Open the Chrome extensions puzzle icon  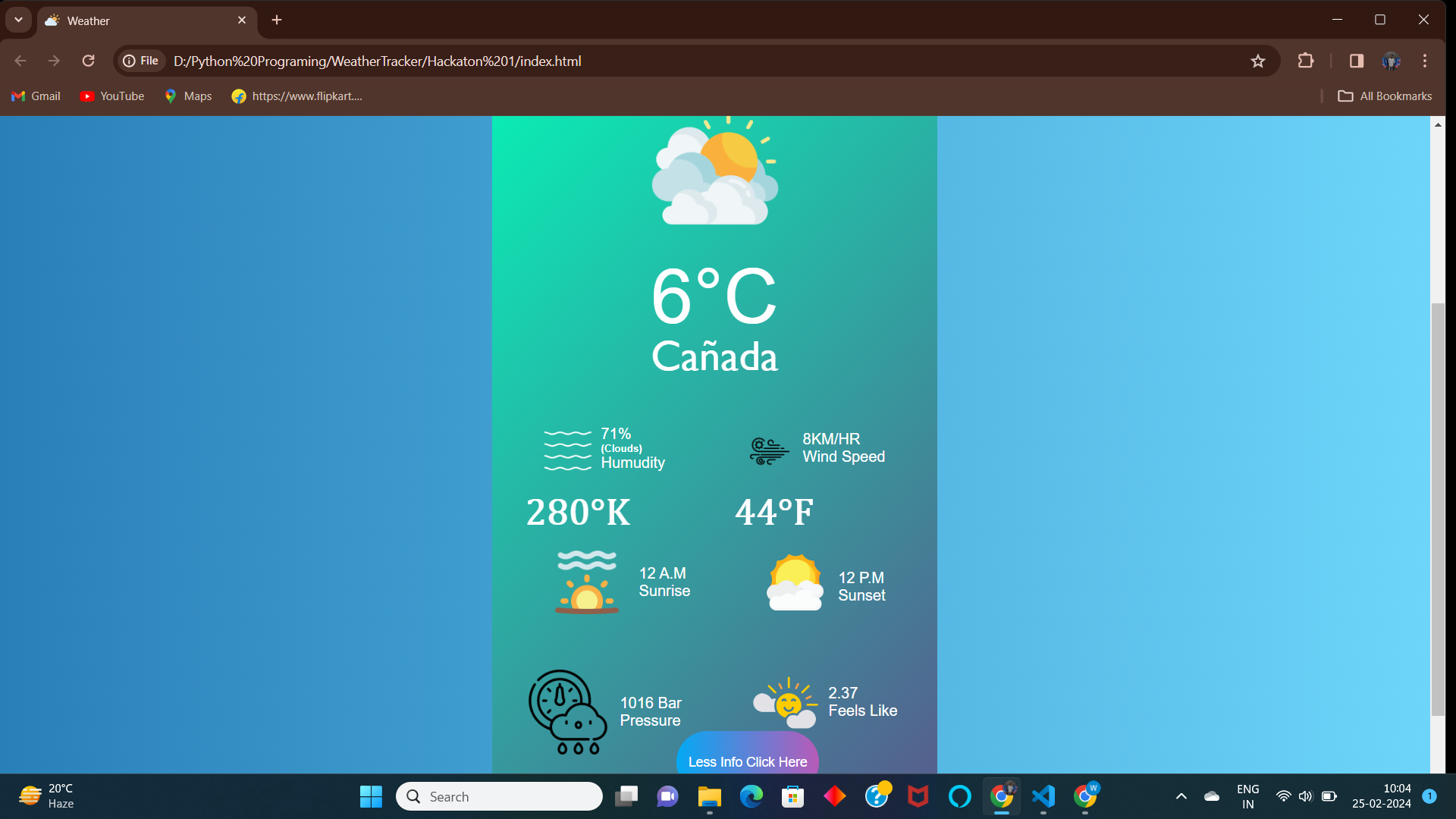click(1305, 61)
